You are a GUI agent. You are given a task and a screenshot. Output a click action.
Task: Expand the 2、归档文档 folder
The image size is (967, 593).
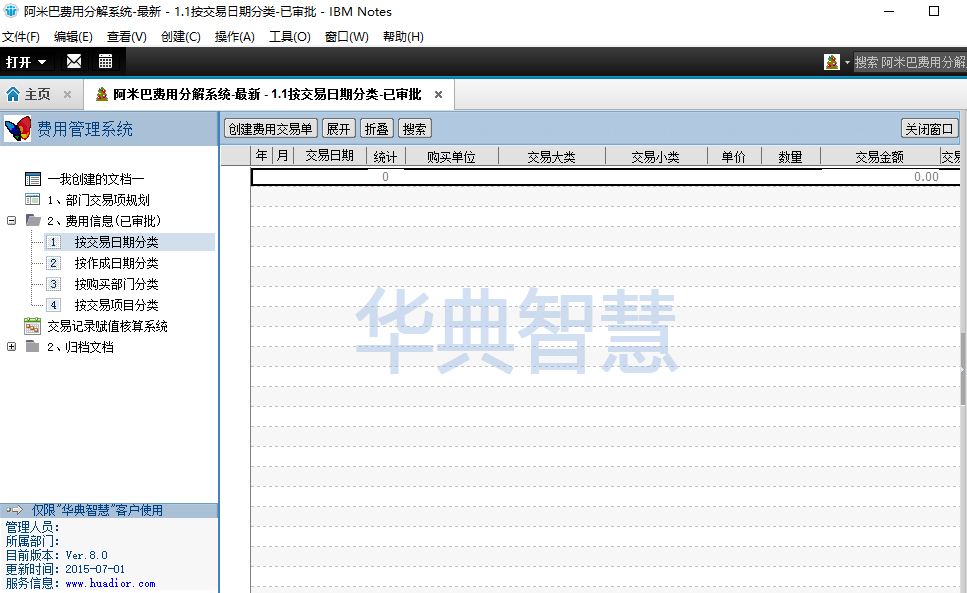(11, 346)
